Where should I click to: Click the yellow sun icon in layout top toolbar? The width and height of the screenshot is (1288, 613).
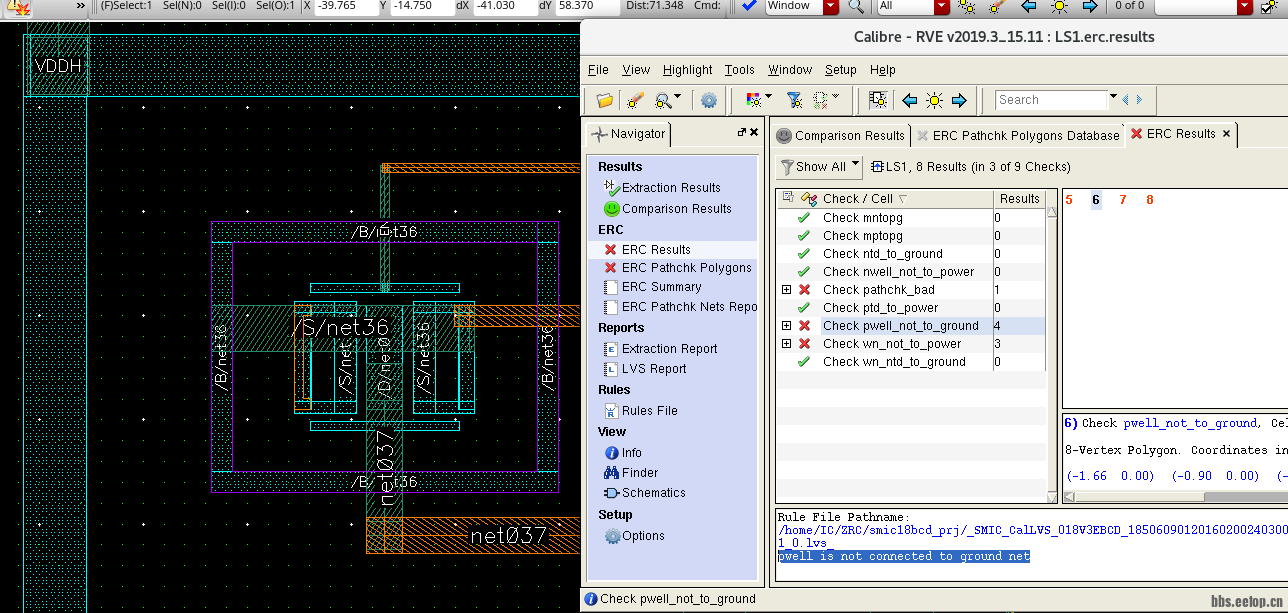(1059, 6)
